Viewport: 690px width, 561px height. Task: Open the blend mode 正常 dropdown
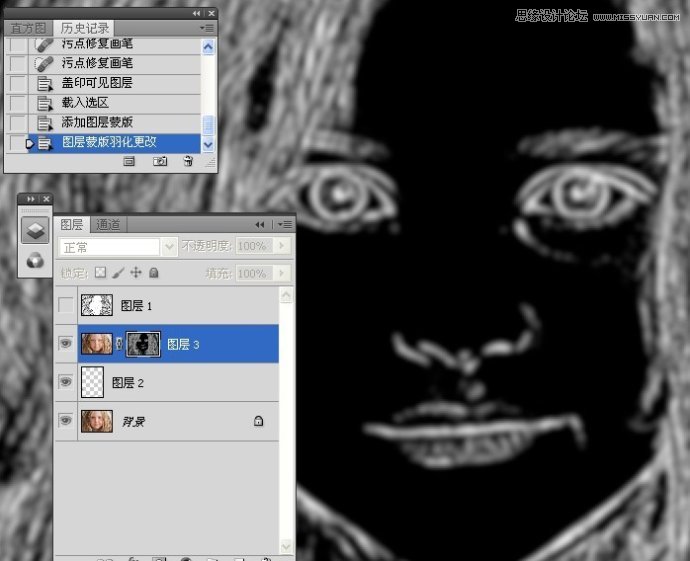coord(169,247)
